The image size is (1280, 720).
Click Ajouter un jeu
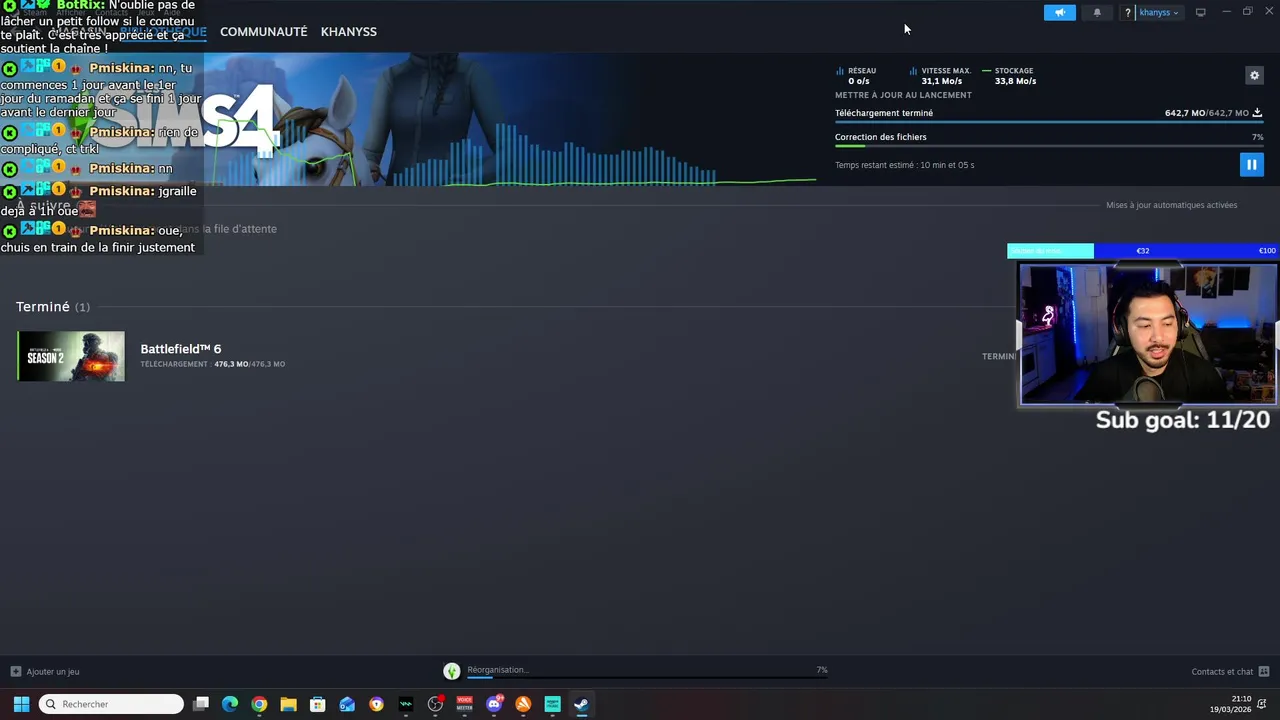45,672
